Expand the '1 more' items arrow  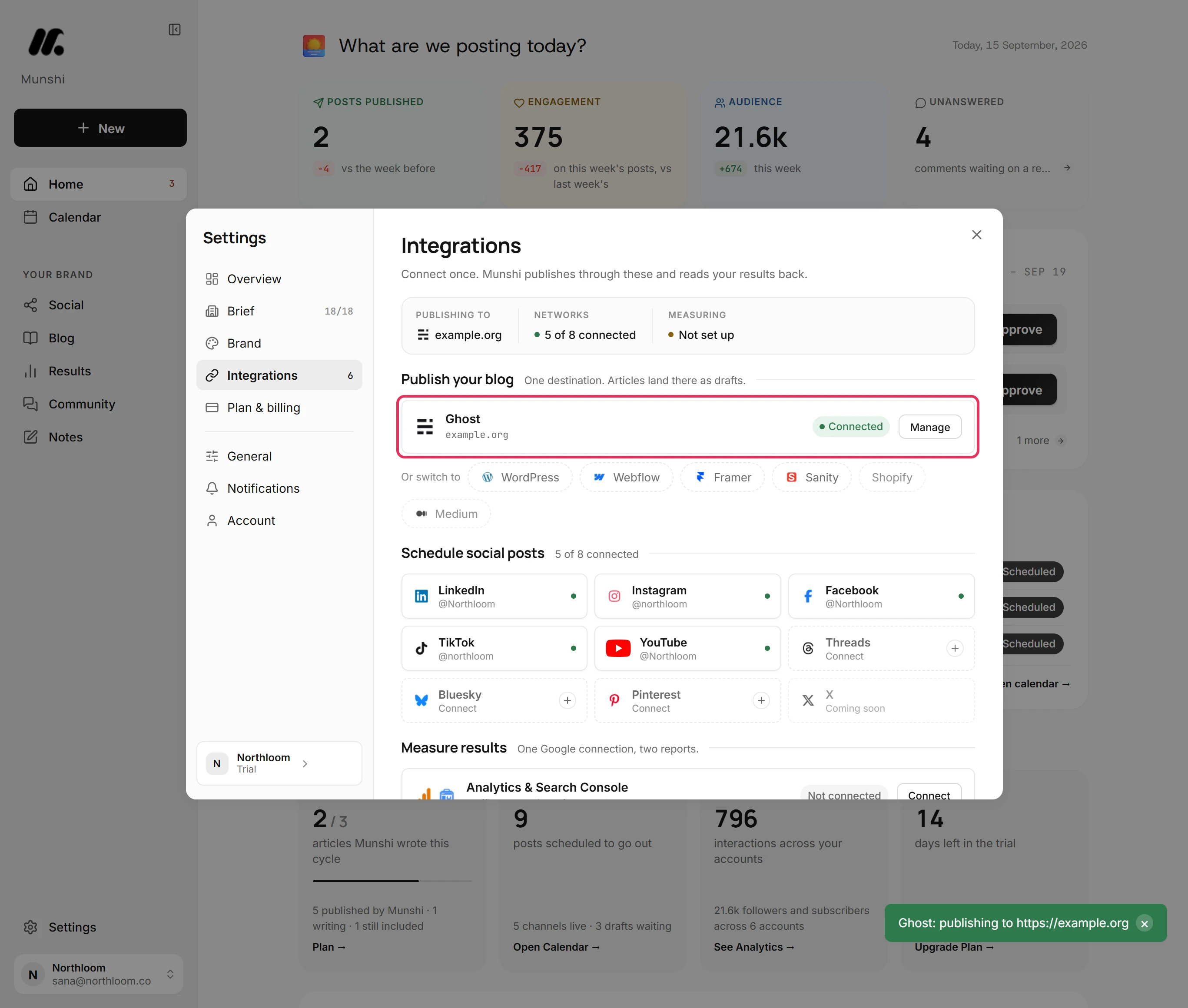coord(1061,441)
